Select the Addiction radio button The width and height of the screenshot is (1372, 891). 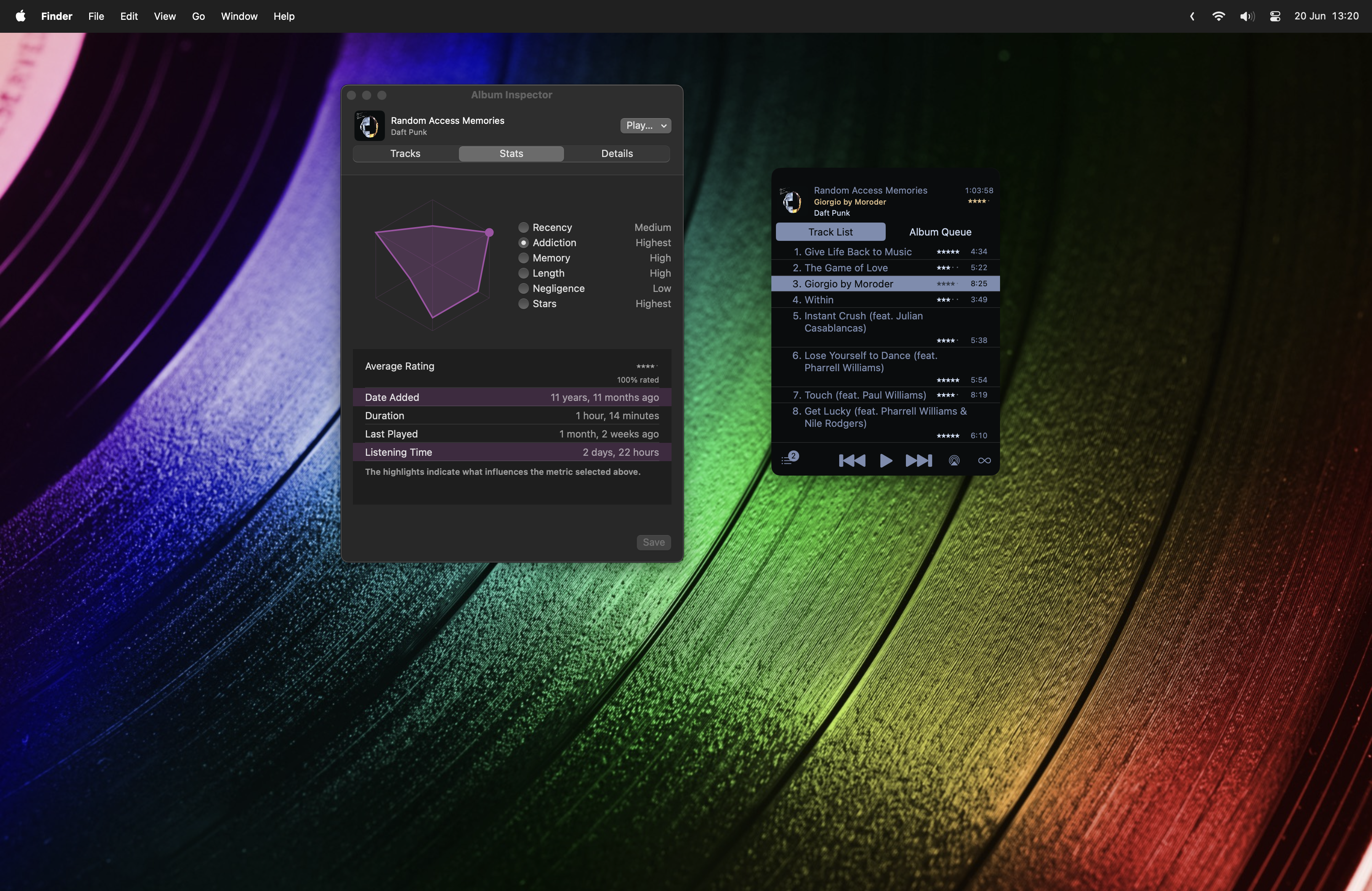[523, 243]
